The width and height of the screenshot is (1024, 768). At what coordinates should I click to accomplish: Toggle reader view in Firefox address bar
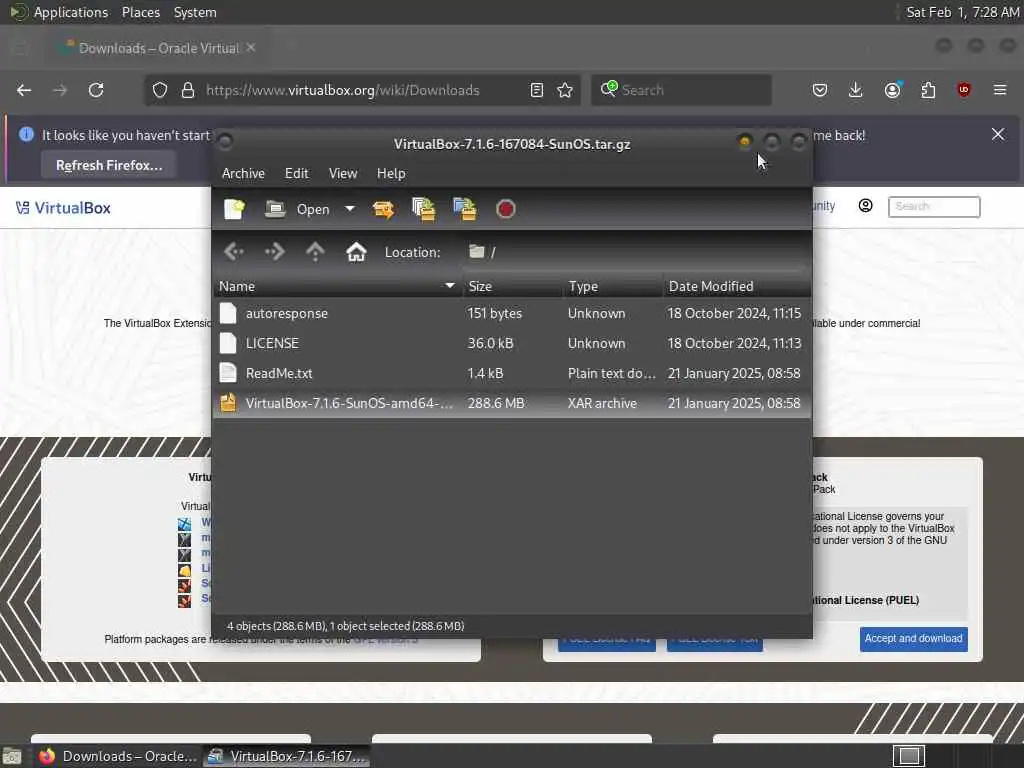[537, 90]
